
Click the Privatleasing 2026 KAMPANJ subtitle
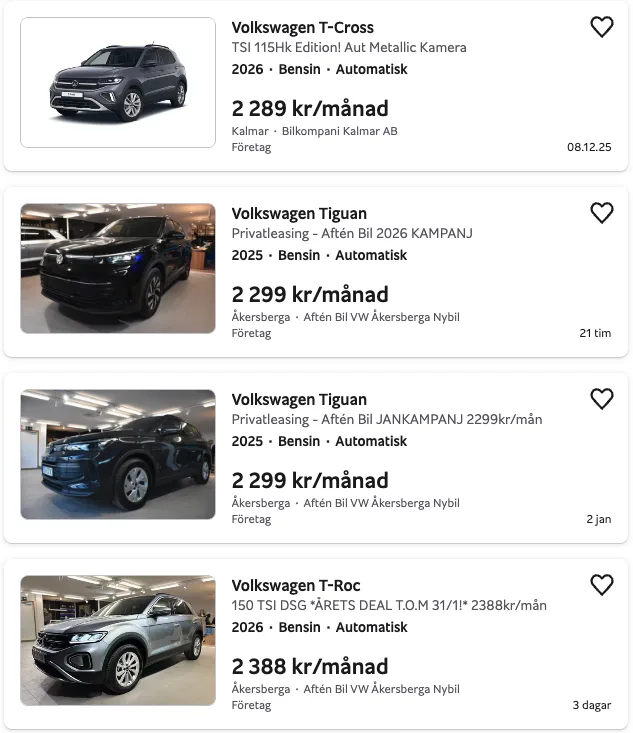tap(352, 234)
